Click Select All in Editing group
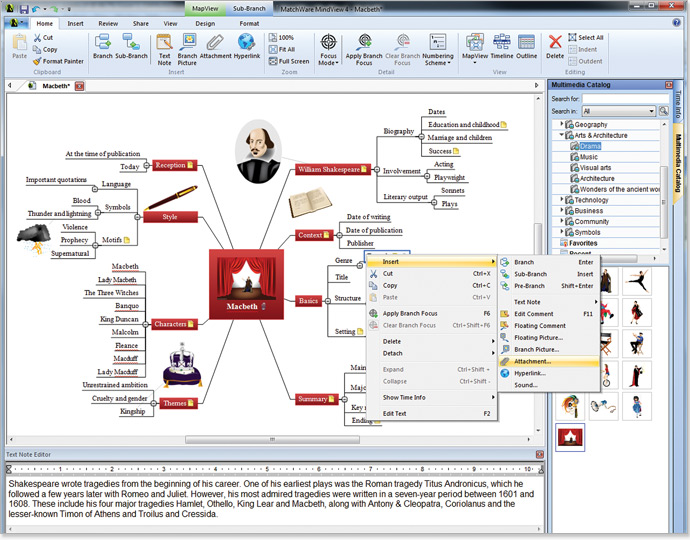This screenshot has height=540, width=690. (586, 37)
